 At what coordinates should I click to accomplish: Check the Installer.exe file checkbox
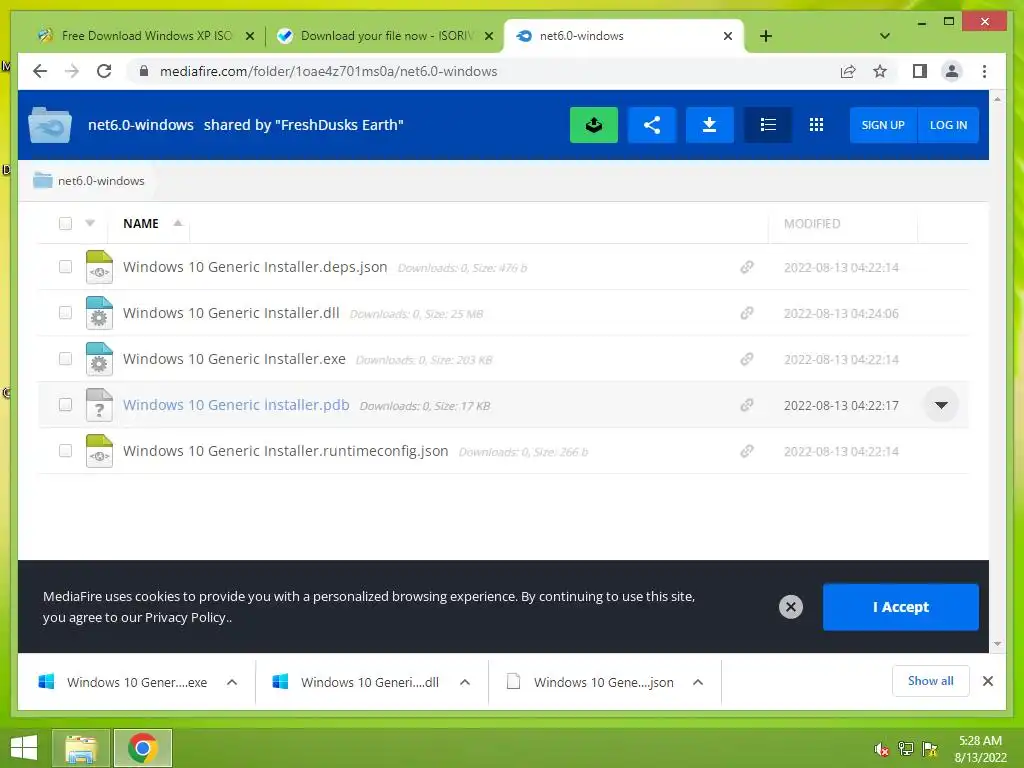click(x=65, y=359)
